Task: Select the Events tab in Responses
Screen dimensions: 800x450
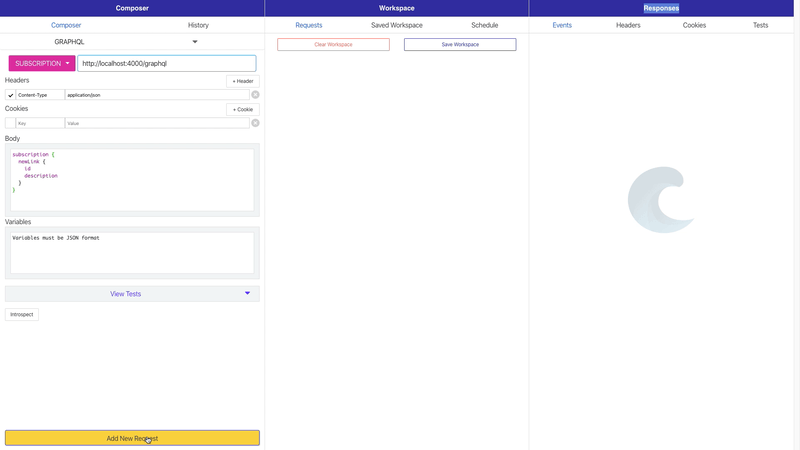Action: click(x=562, y=25)
